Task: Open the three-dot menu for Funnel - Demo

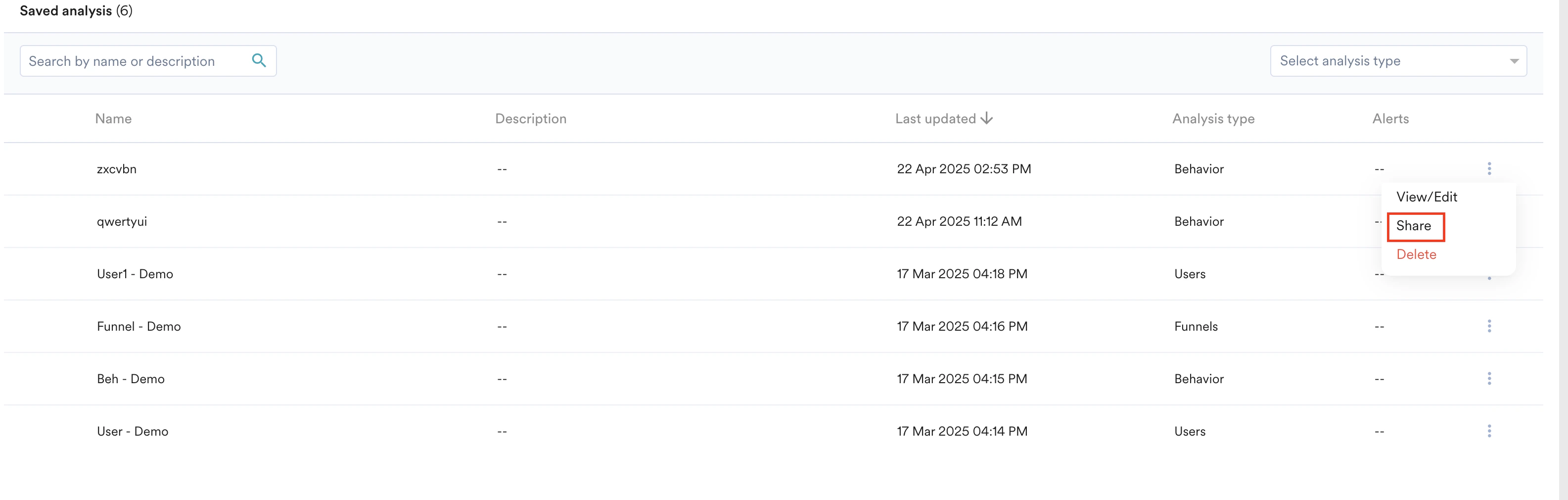Action: 1489,326
